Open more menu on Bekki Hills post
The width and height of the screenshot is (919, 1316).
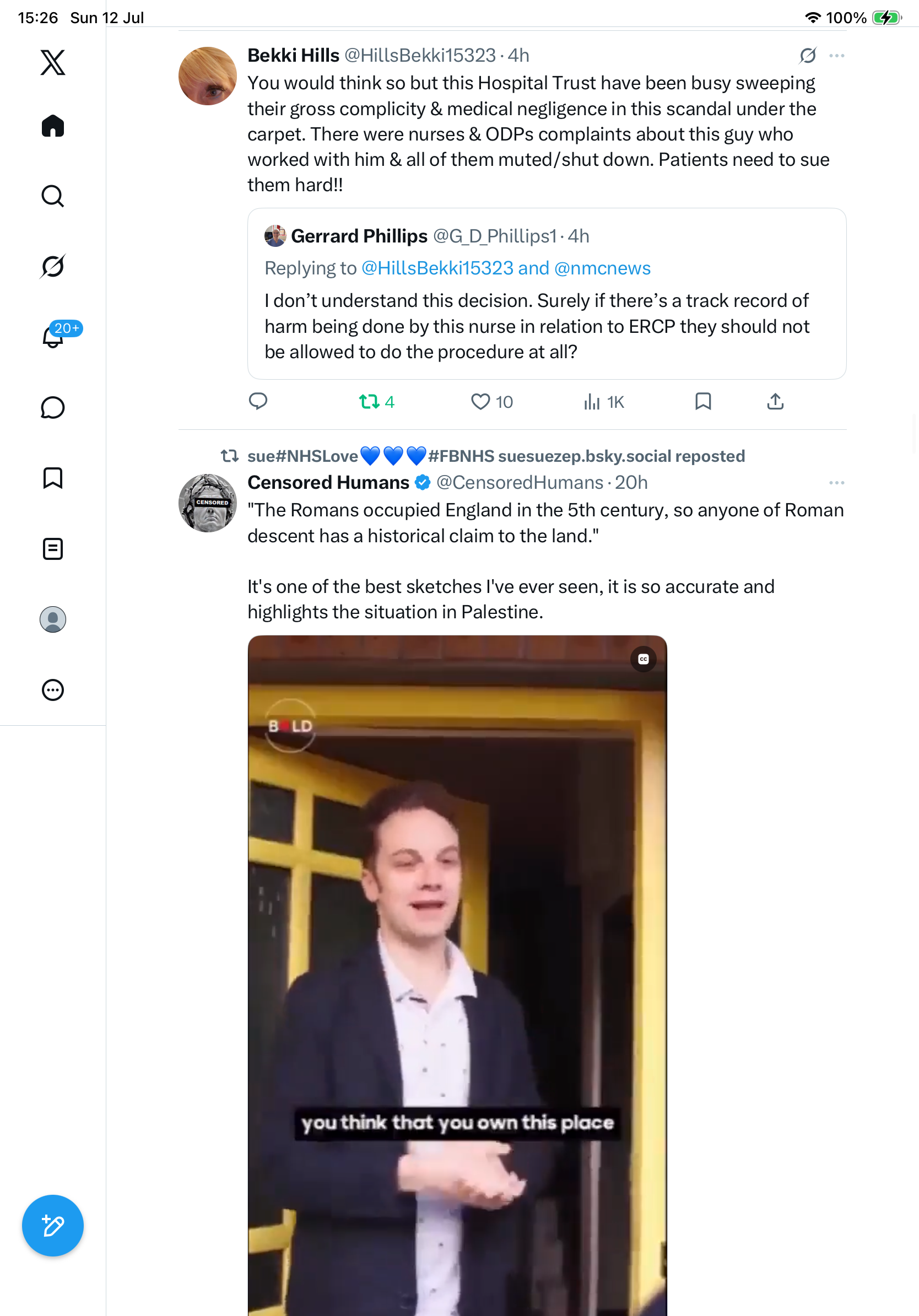(x=837, y=56)
